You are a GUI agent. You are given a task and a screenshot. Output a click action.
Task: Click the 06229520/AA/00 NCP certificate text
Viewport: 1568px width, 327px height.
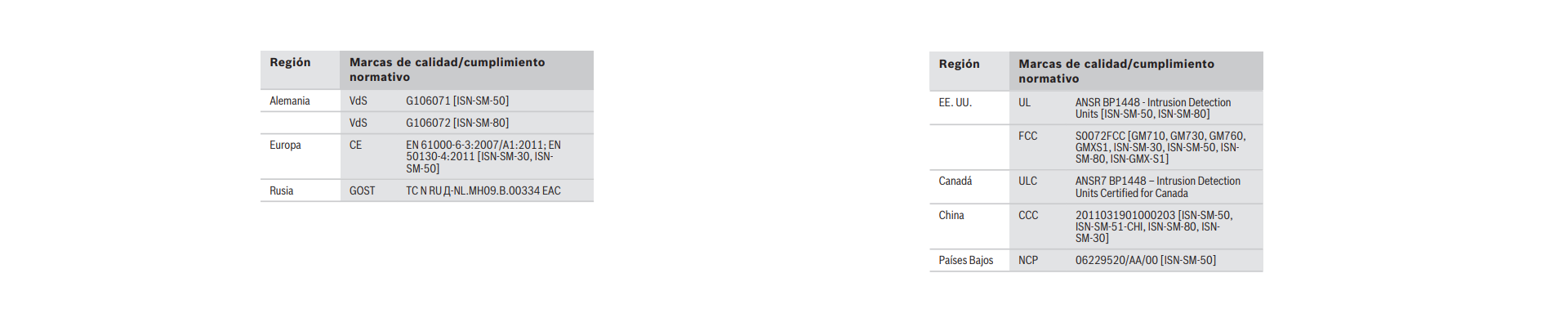[1145, 261]
